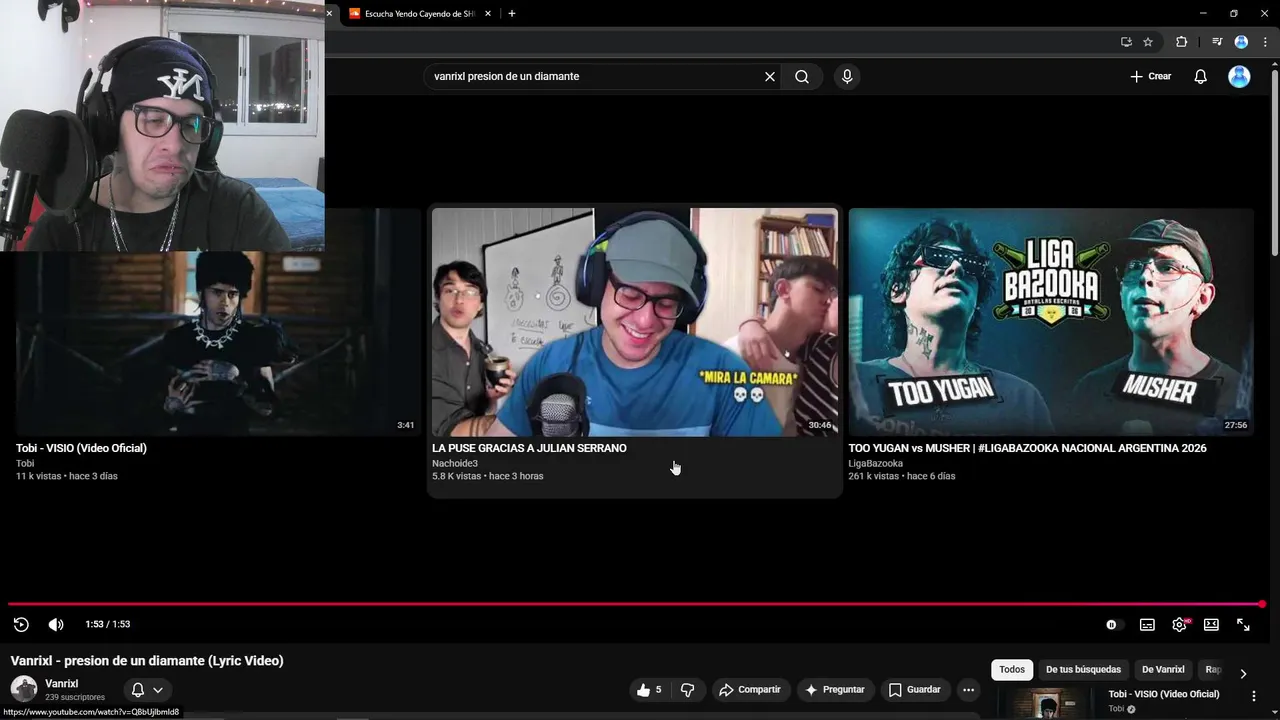Click the Compartir button
1280x720 pixels.
[750, 690]
